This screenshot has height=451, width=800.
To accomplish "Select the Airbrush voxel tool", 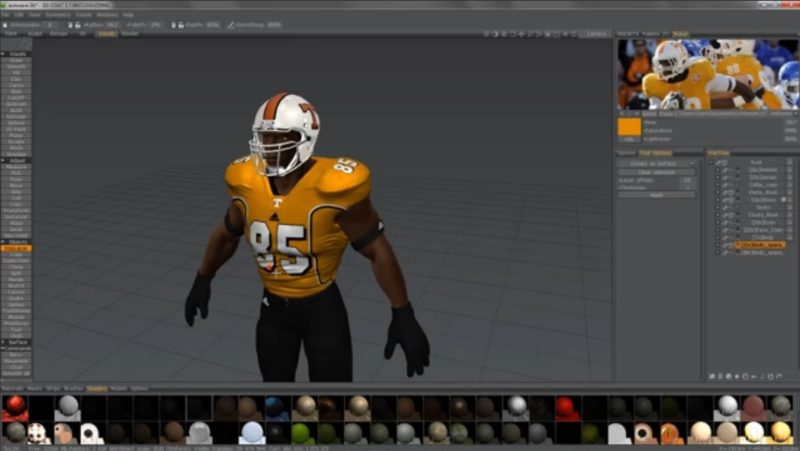I will 16,104.
